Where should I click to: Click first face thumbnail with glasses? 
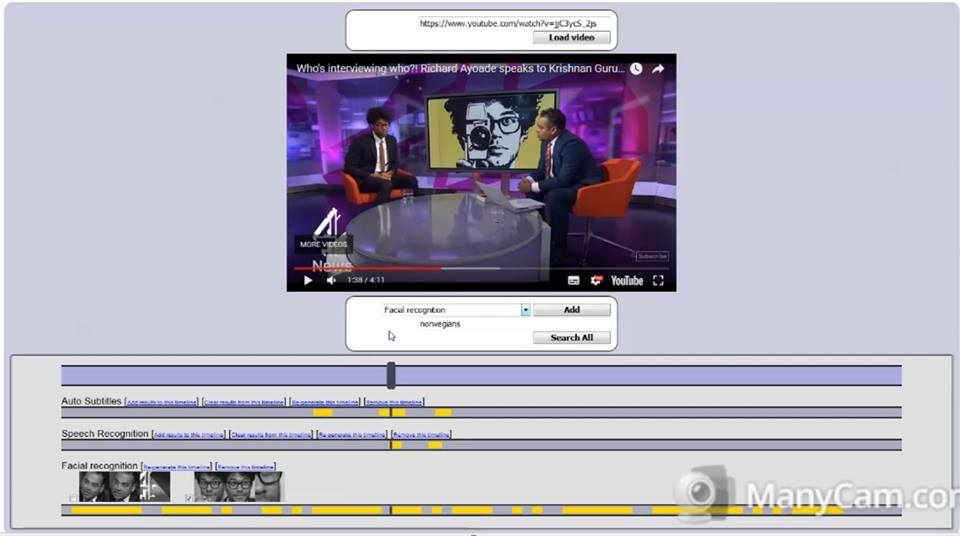point(209,487)
